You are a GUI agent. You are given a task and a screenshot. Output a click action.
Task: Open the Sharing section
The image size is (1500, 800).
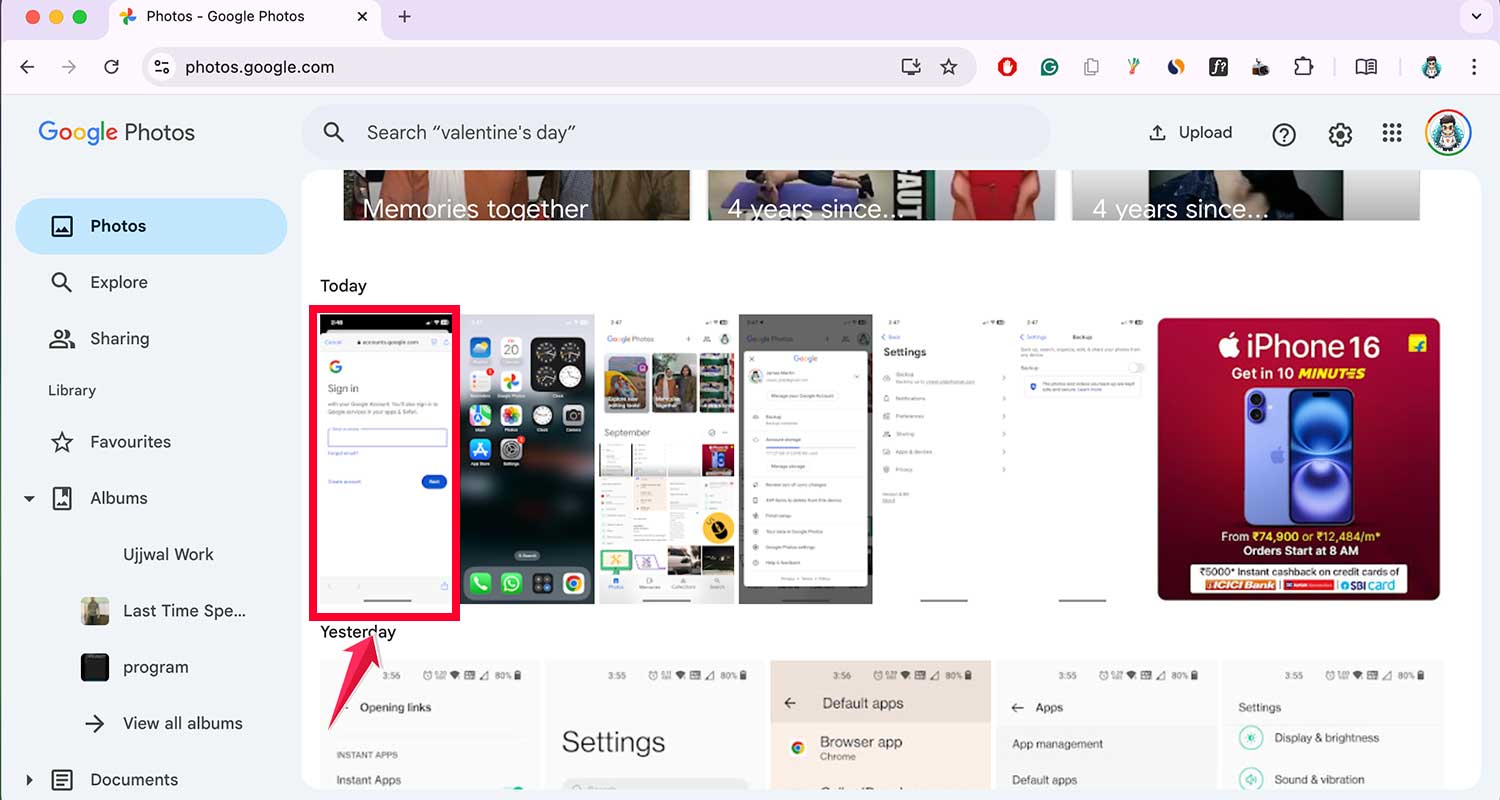[120, 338]
